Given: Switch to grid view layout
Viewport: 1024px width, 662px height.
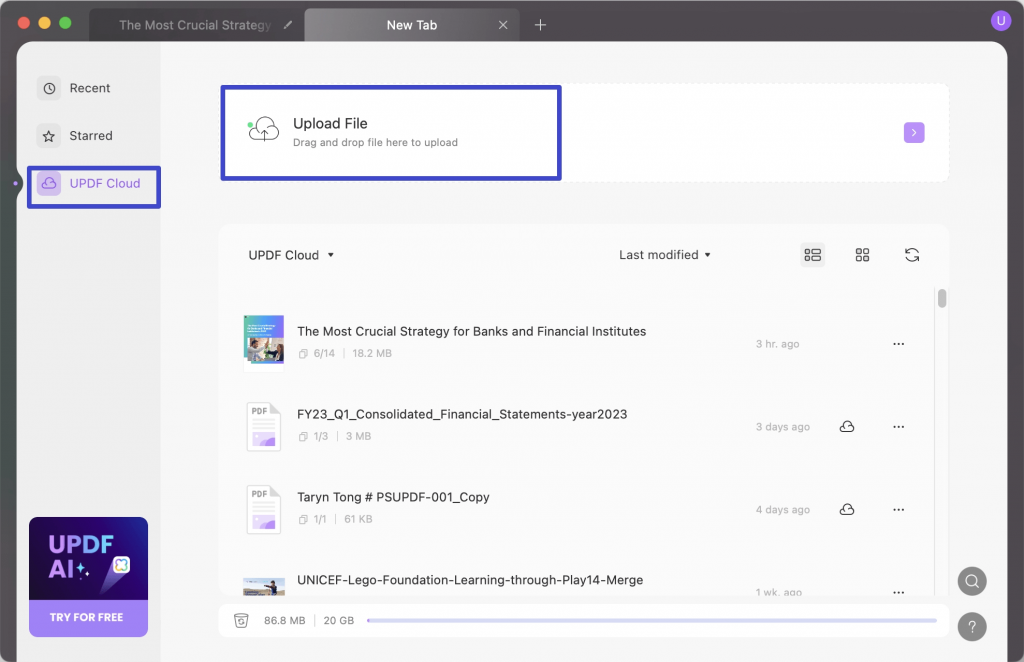Looking at the screenshot, I should [862, 255].
